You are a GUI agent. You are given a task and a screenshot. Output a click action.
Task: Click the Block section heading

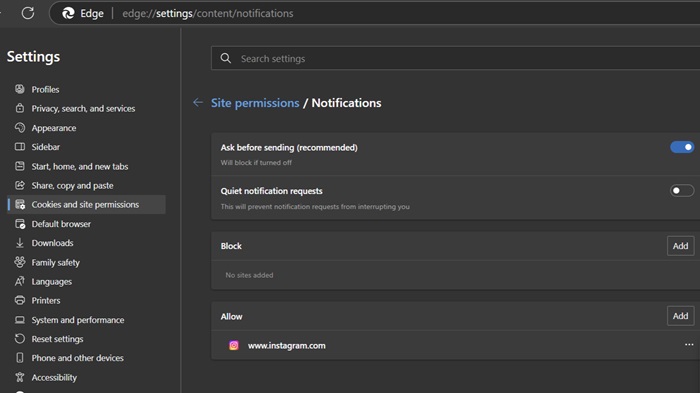point(231,246)
